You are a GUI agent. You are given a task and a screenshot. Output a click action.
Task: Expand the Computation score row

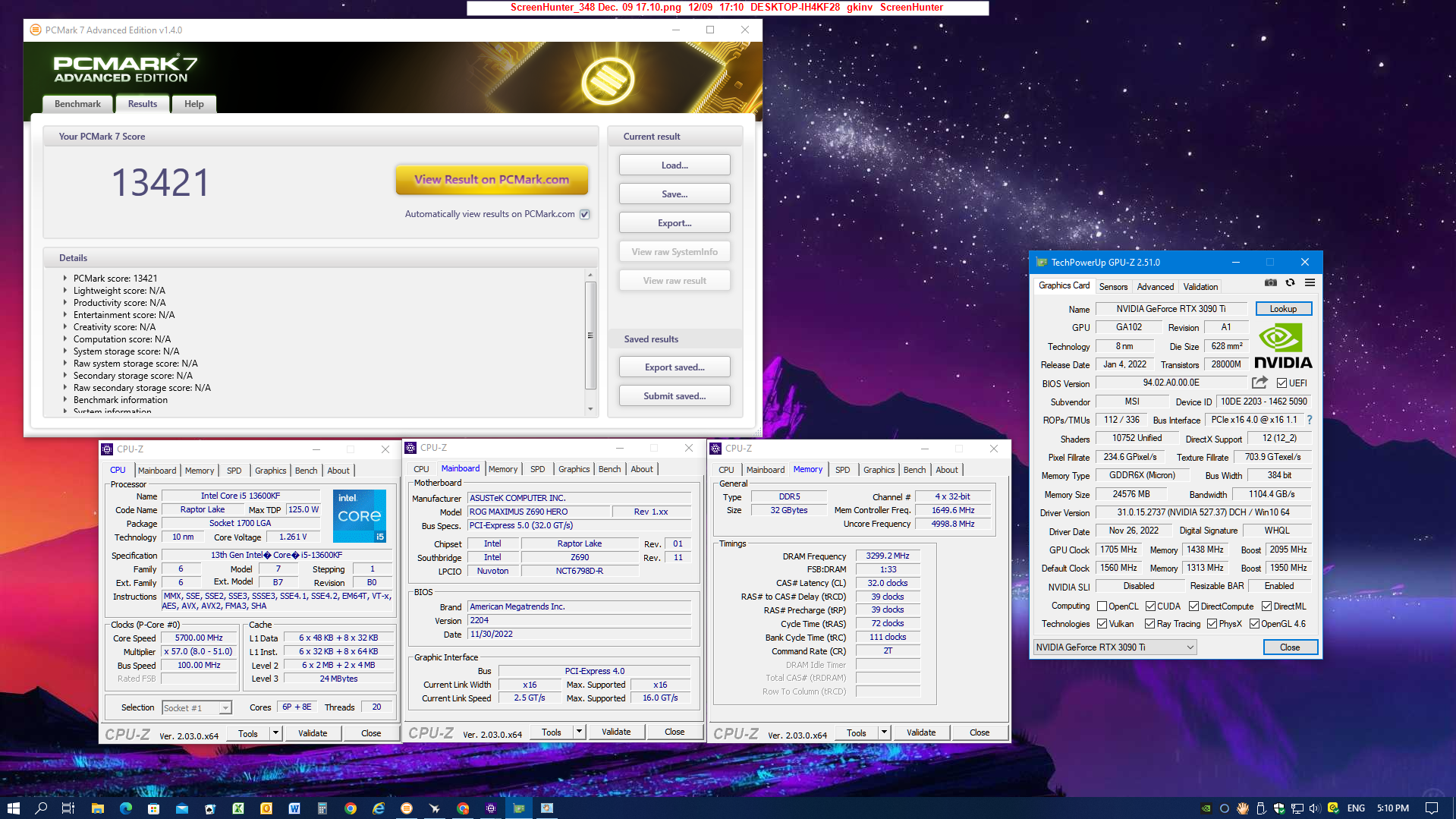65,339
